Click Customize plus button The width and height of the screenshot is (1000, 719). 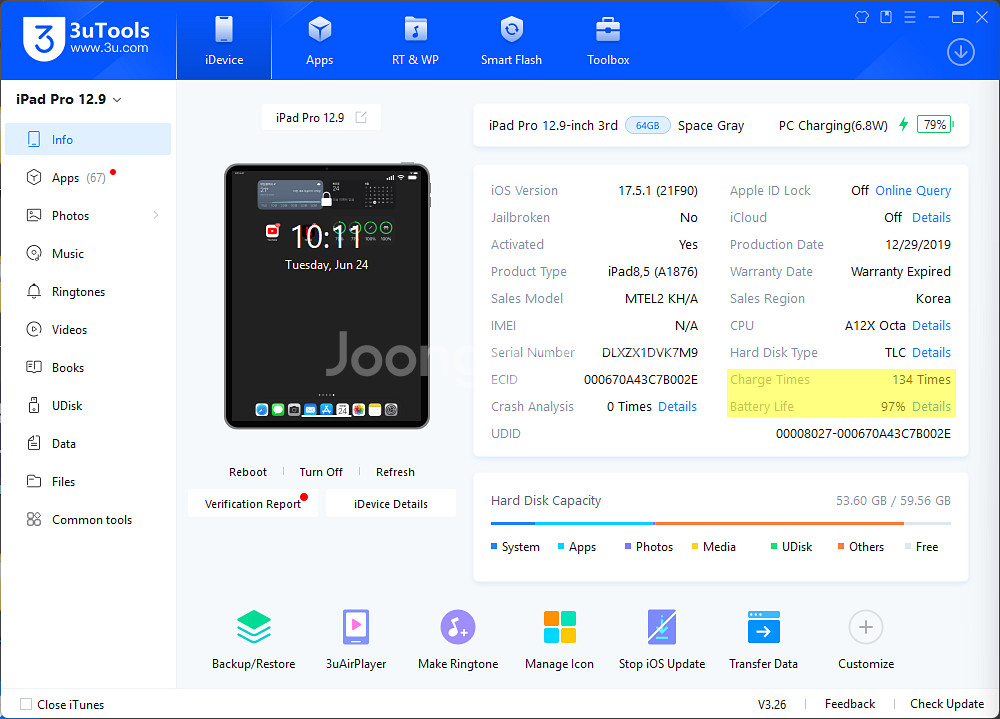(865, 627)
